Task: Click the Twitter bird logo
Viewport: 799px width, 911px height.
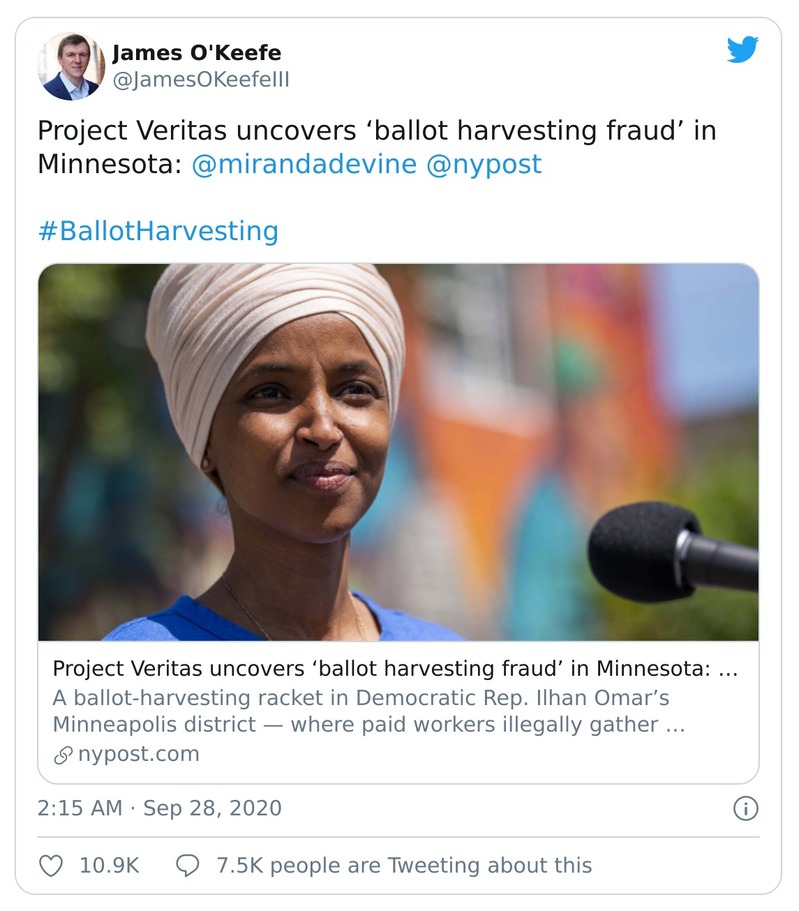Action: 742,49
